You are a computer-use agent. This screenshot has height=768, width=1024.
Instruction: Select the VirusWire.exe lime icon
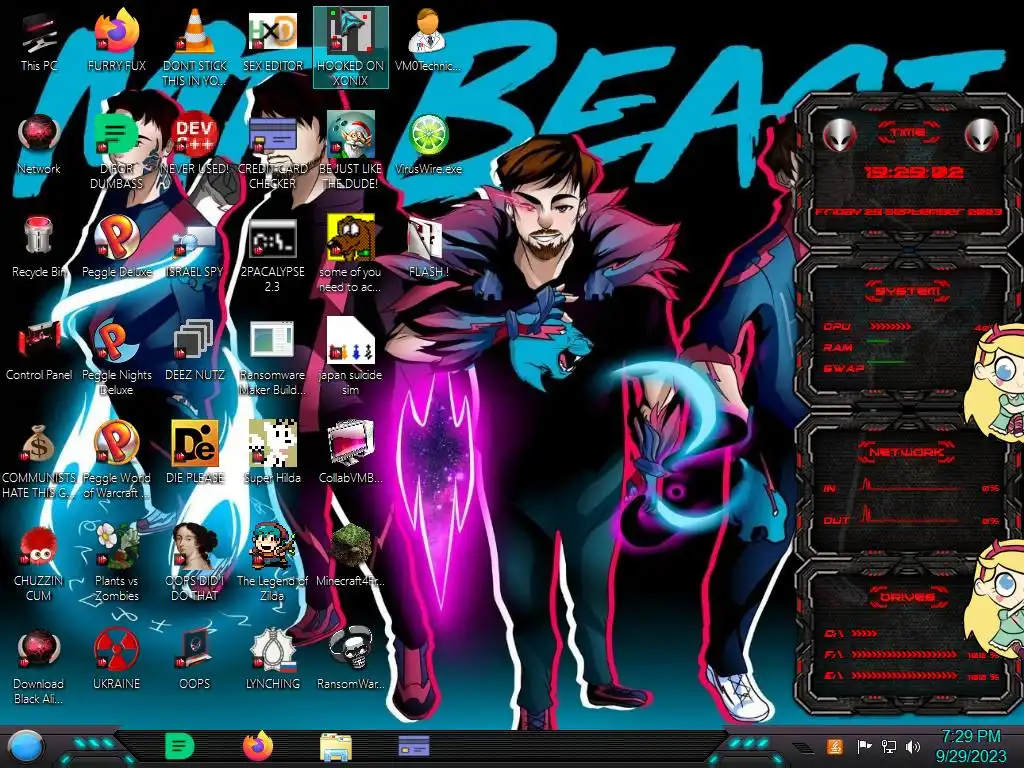coord(428,144)
